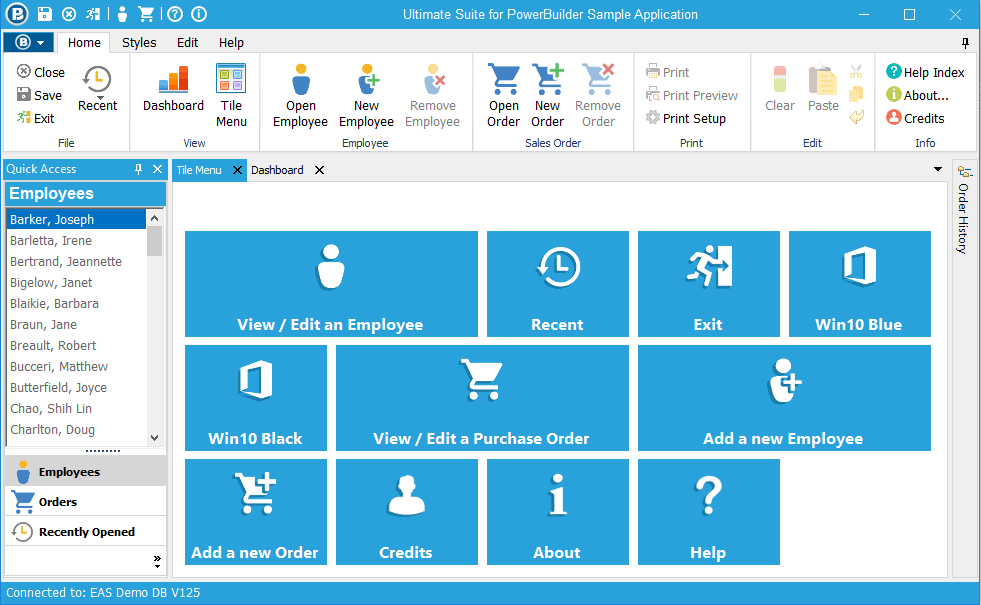
Task: Select employee Bertrand, Jeannette in list
Action: 76,262
